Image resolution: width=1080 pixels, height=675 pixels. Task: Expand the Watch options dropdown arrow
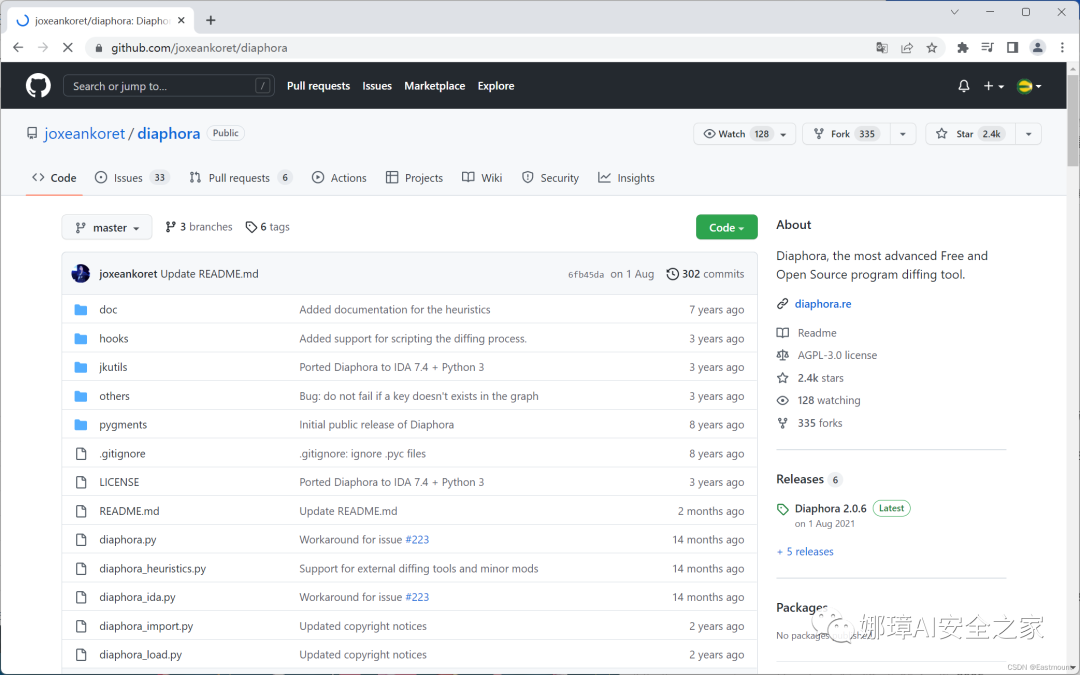click(x=784, y=134)
